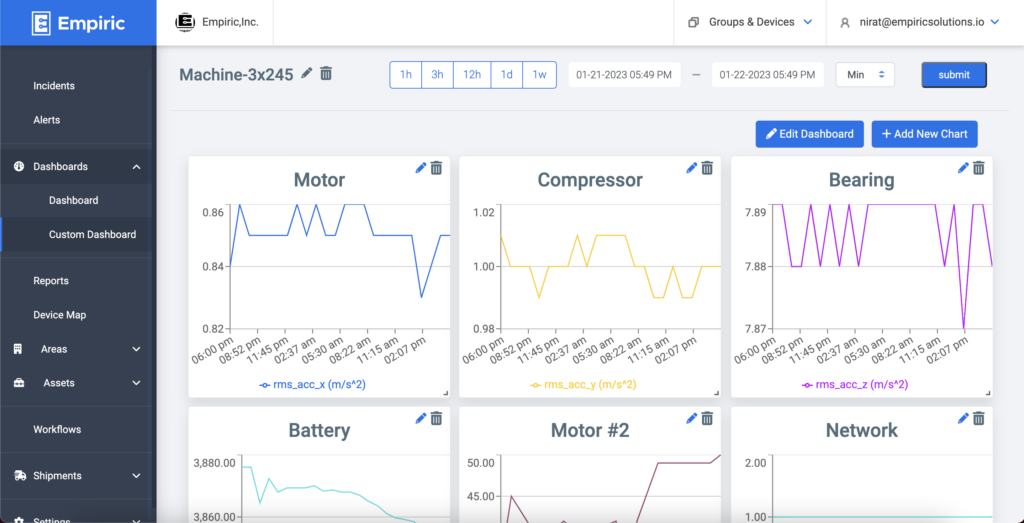
Task: Edit the Network chart pencil icon
Action: coord(963,418)
